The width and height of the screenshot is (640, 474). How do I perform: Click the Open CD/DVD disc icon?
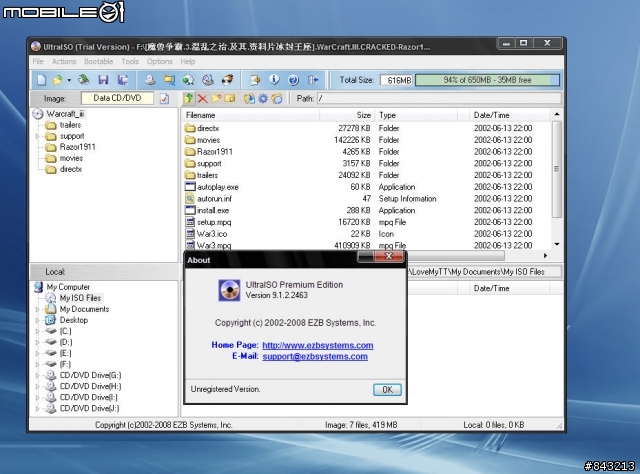click(84, 80)
